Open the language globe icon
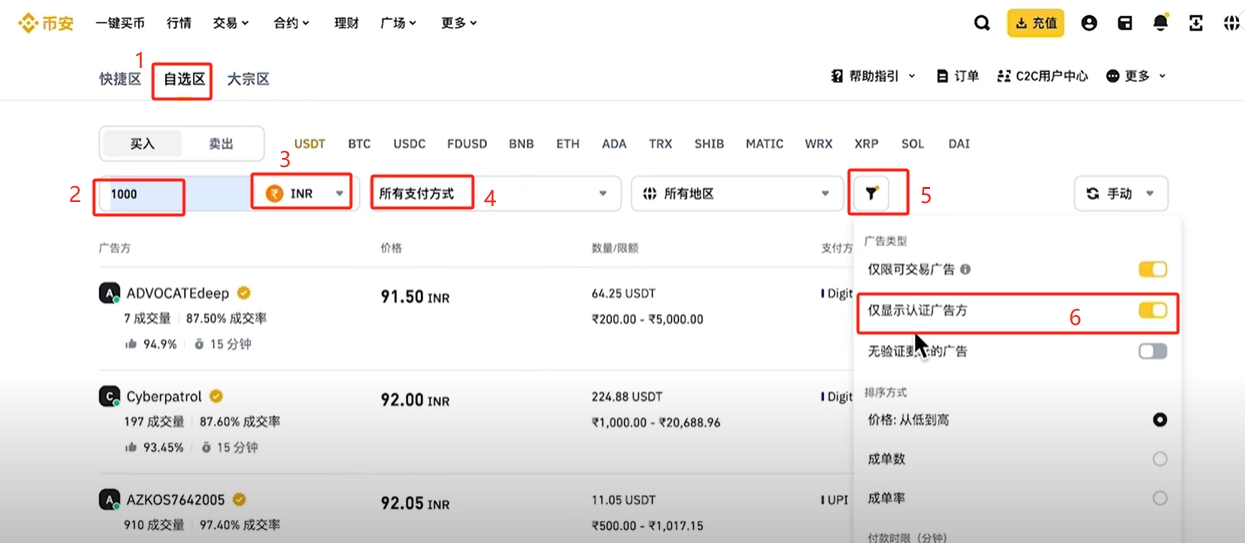The width and height of the screenshot is (1245, 543). pos(1231,23)
